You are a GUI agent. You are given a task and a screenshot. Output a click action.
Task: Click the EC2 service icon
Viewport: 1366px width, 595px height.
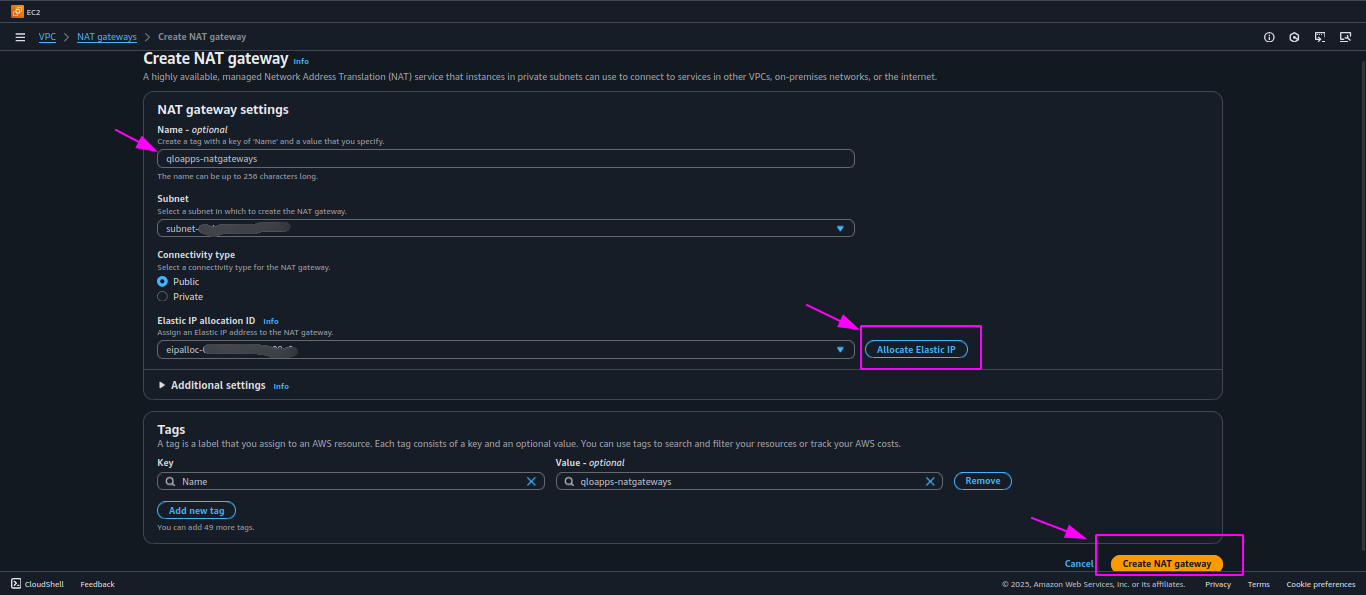17,11
